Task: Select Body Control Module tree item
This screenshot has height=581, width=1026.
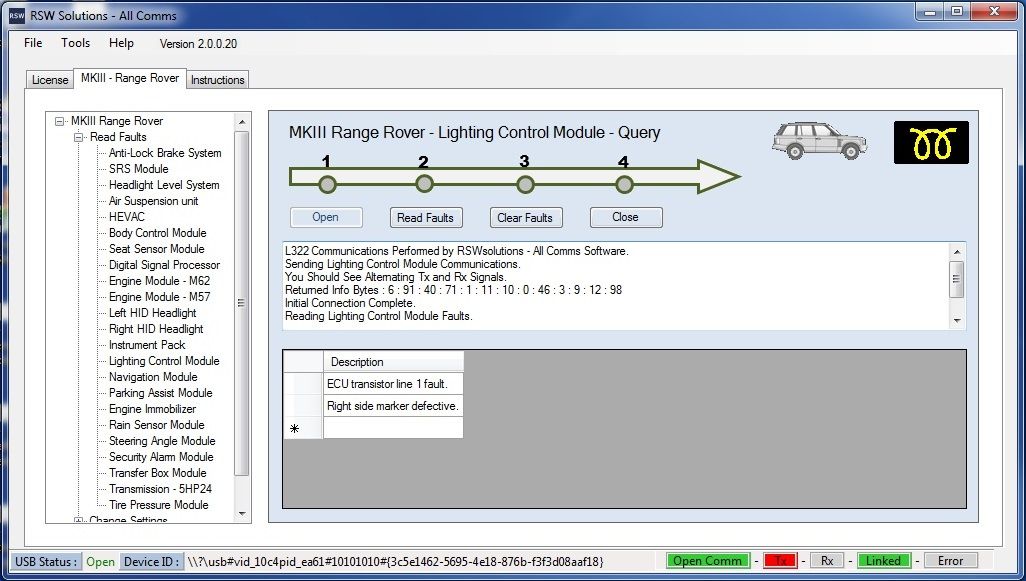Action: click(x=158, y=233)
